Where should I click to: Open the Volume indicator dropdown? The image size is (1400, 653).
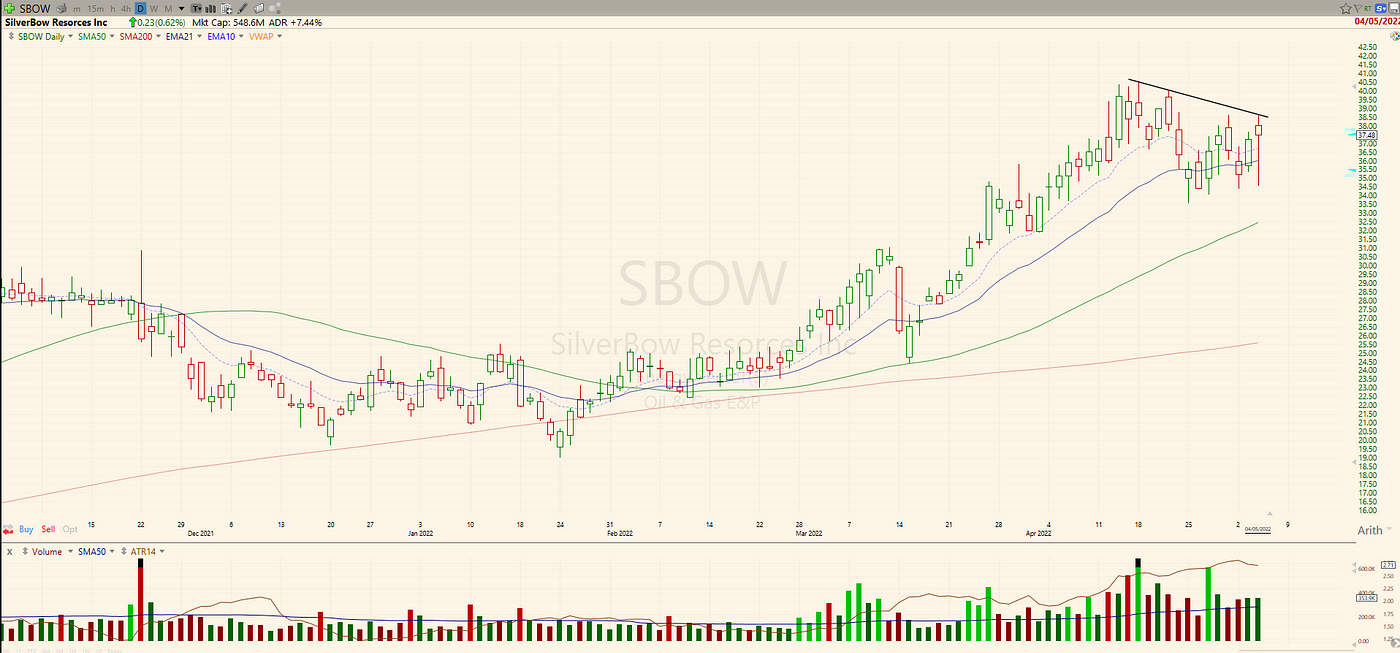coord(70,551)
